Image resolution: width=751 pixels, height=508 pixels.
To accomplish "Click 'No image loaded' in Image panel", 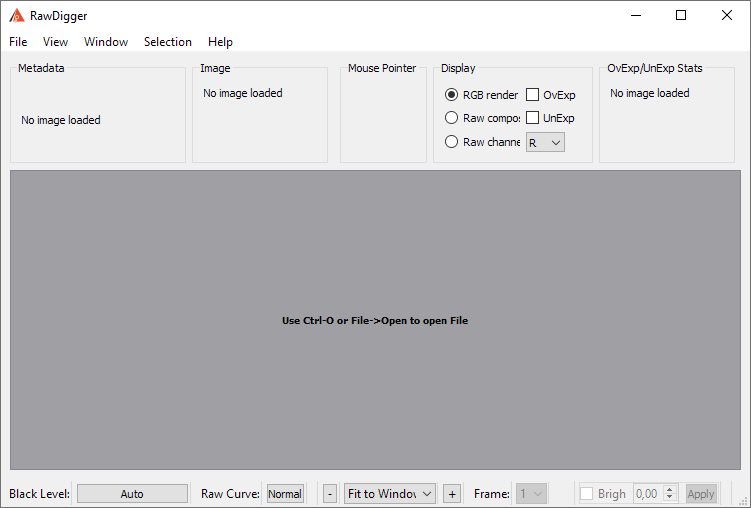I will (x=243, y=93).
